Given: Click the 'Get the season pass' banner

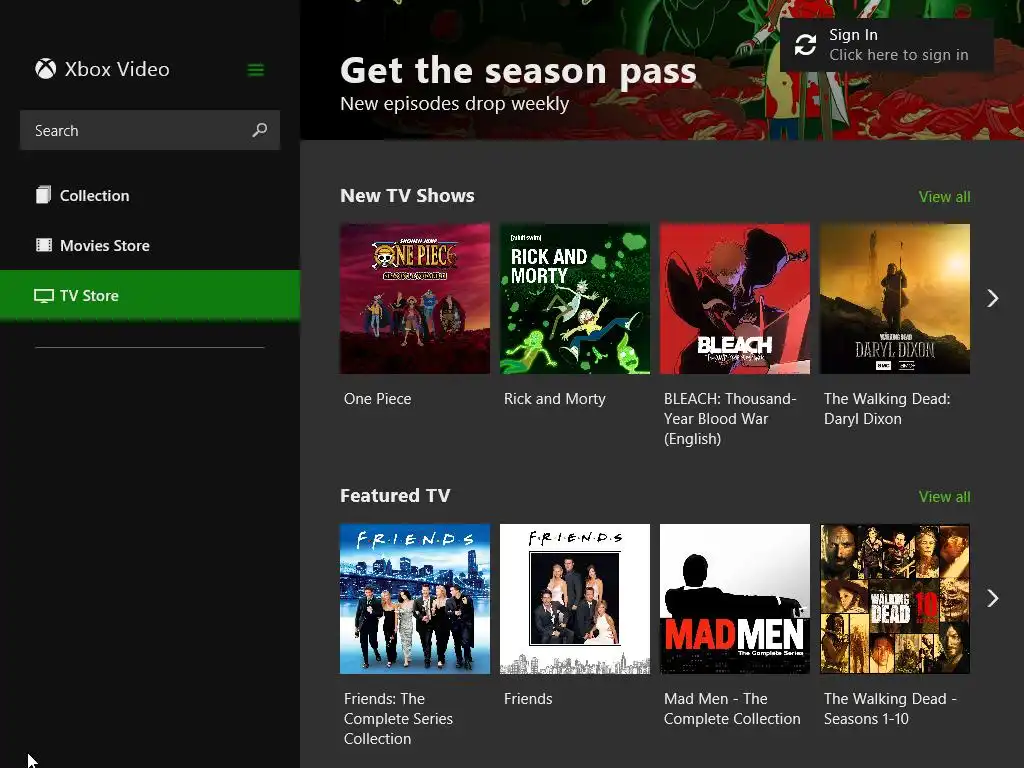Looking at the screenshot, I should click(519, 71).
